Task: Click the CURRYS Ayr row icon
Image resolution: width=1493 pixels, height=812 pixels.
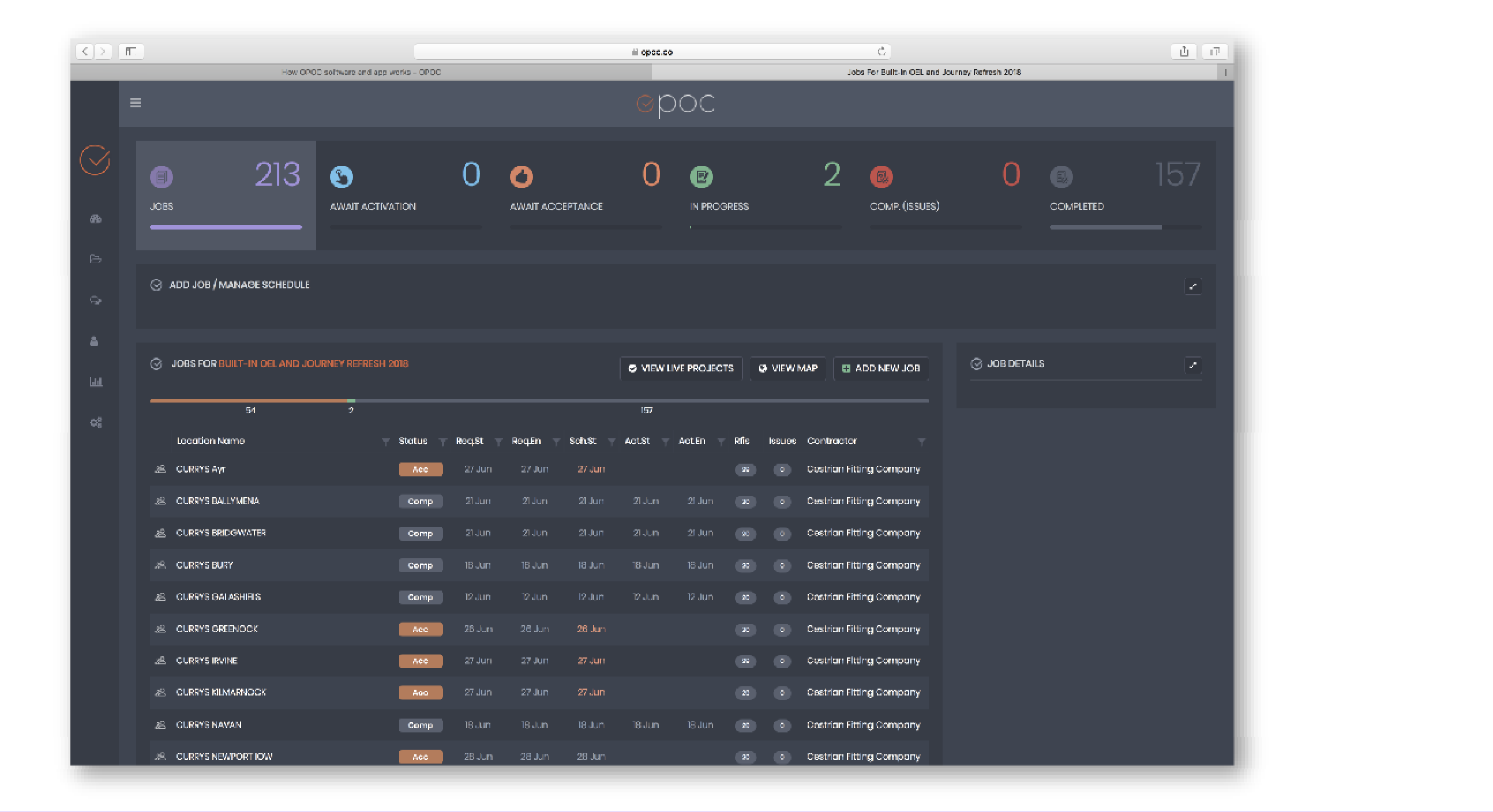Action: click(x=160, y=469)
